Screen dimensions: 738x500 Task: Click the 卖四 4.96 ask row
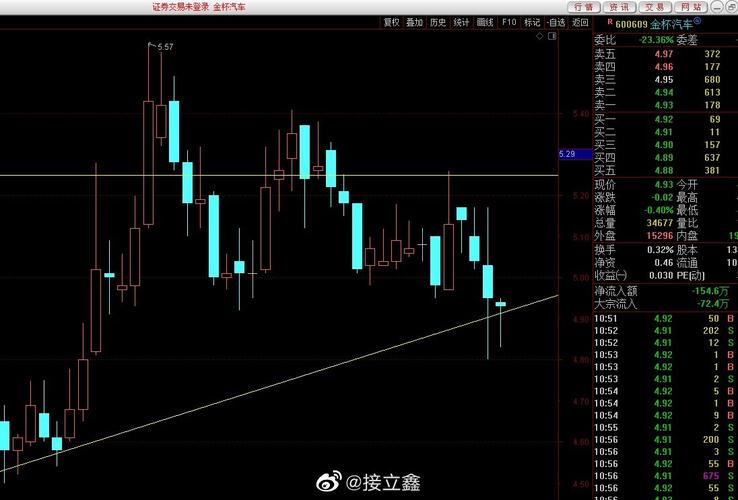[664, 67]
